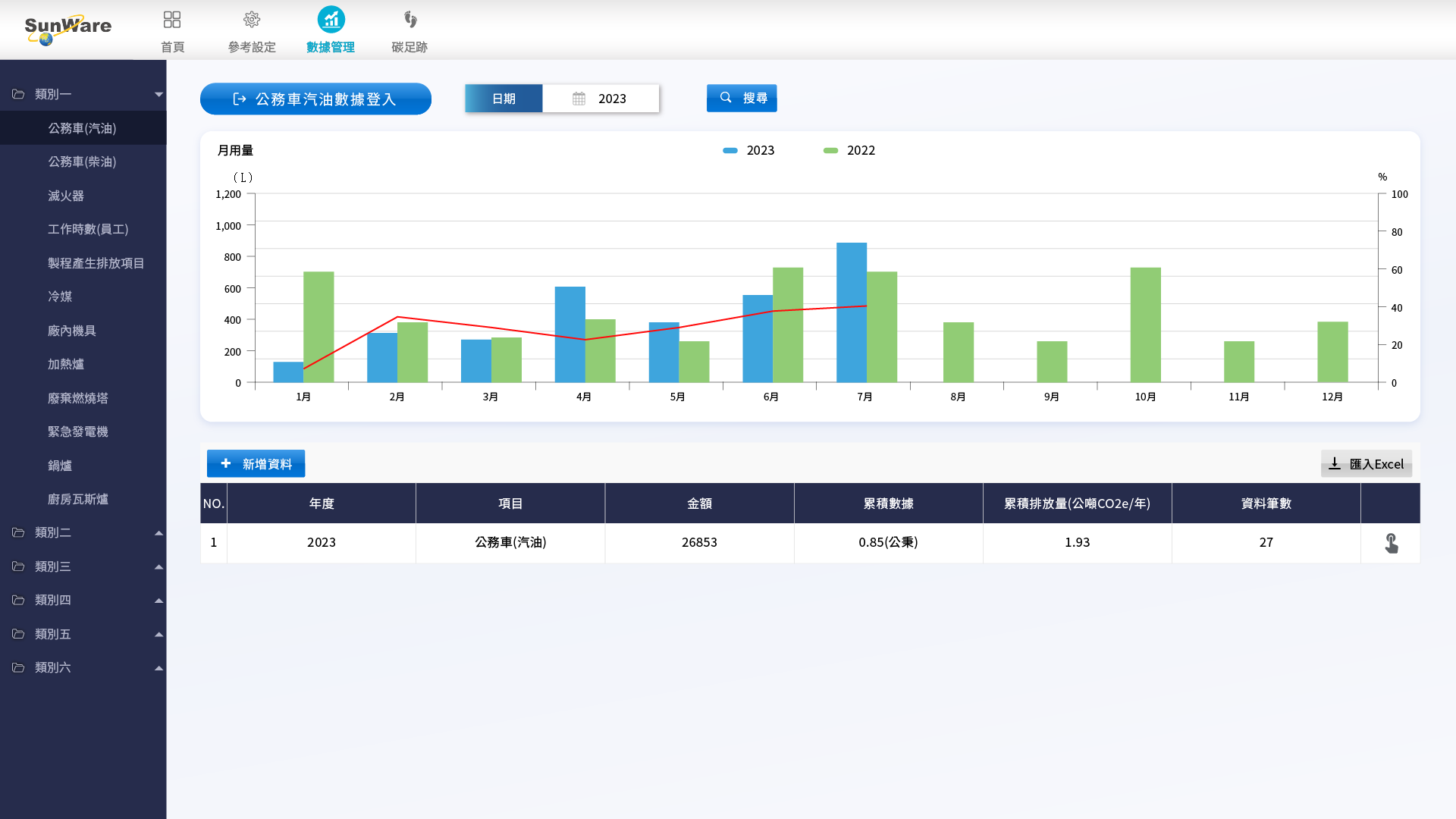Click the 搜尋 search button

(x=741, y=99)
